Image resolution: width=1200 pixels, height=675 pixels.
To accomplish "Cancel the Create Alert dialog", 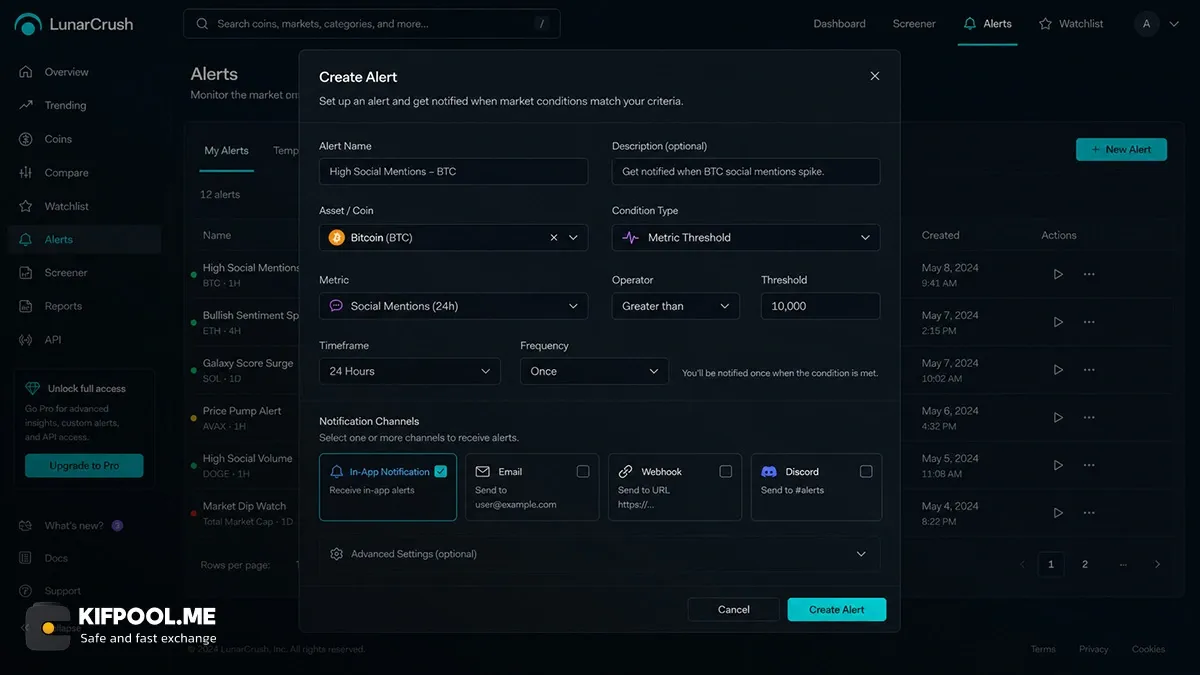I will 733,610.
